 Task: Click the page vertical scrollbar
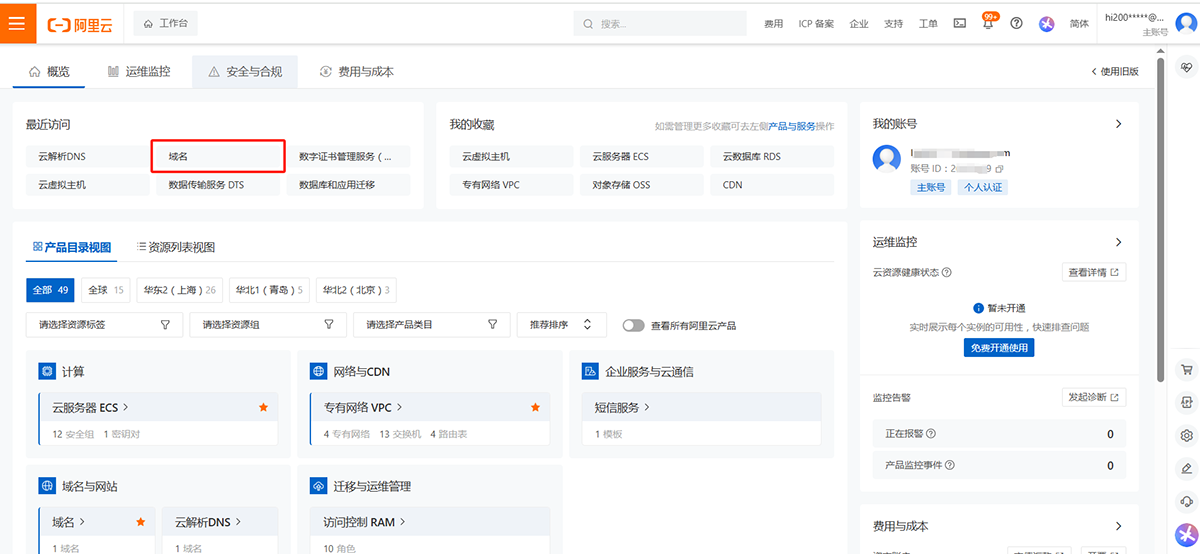1160,220
